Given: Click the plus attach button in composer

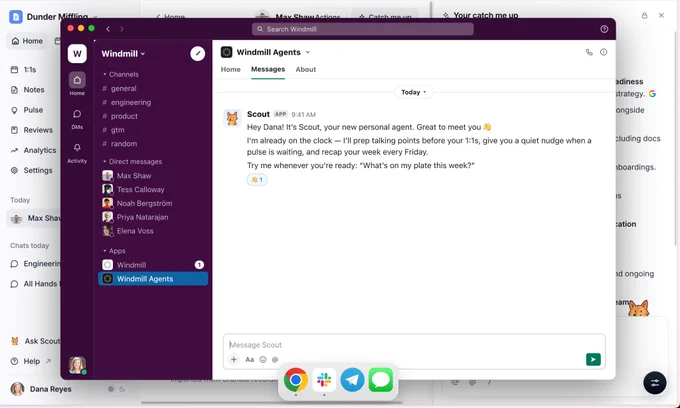Looking at the screenshot, I should [234, 359].
